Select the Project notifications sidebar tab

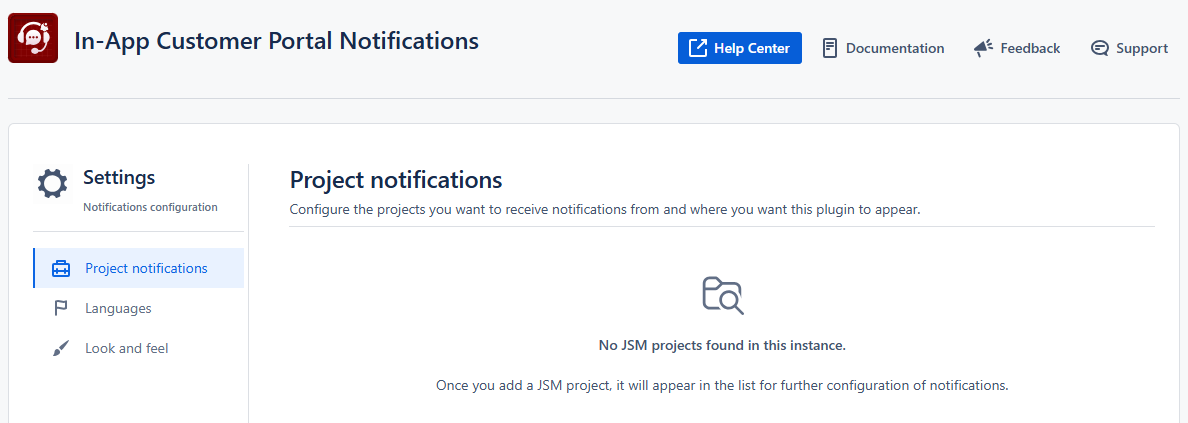coord(139,268)
